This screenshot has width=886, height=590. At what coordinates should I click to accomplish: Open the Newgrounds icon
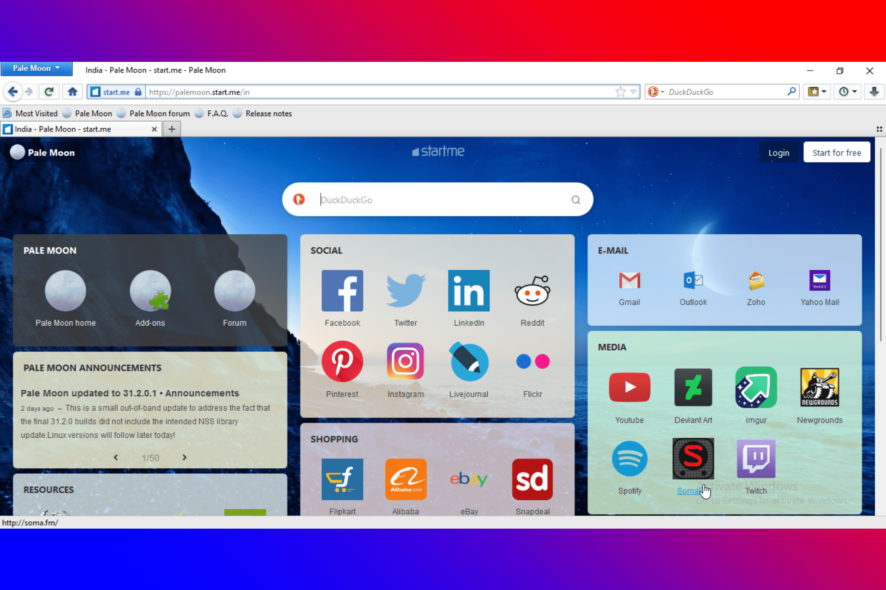[819, 387]
